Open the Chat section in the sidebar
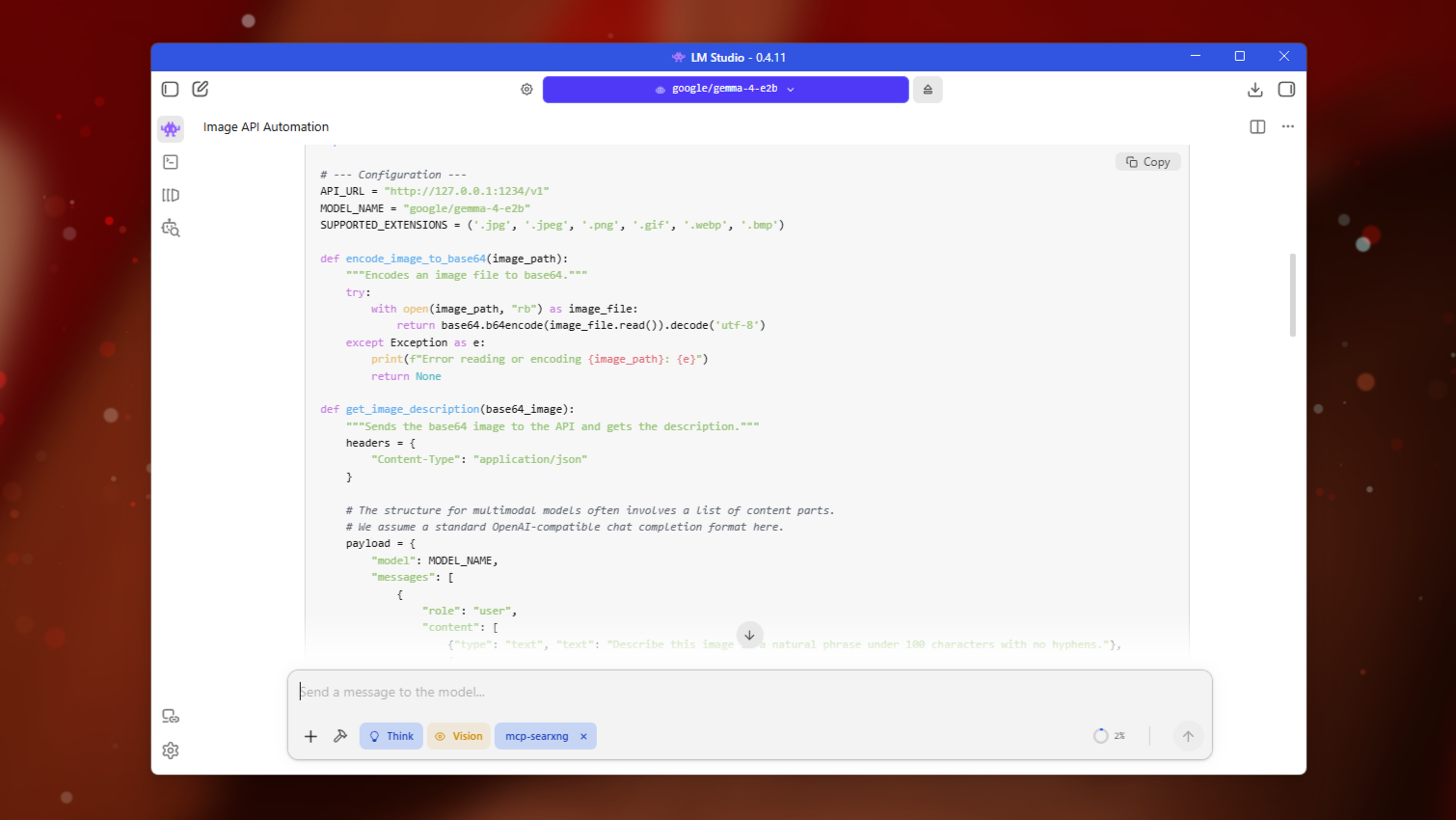This screenshot has height=820, width=1456. (171, 128)
